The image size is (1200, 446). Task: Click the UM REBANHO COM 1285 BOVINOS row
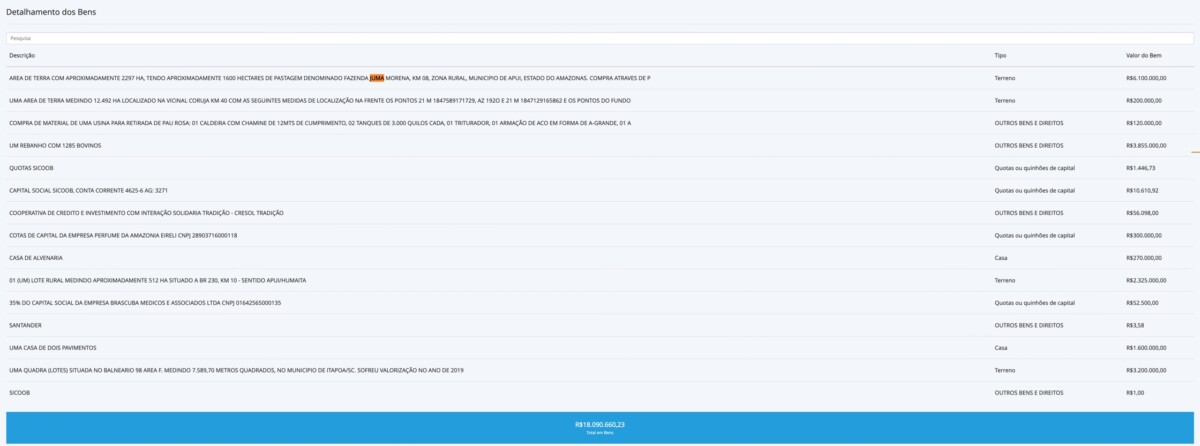(55, 146)
